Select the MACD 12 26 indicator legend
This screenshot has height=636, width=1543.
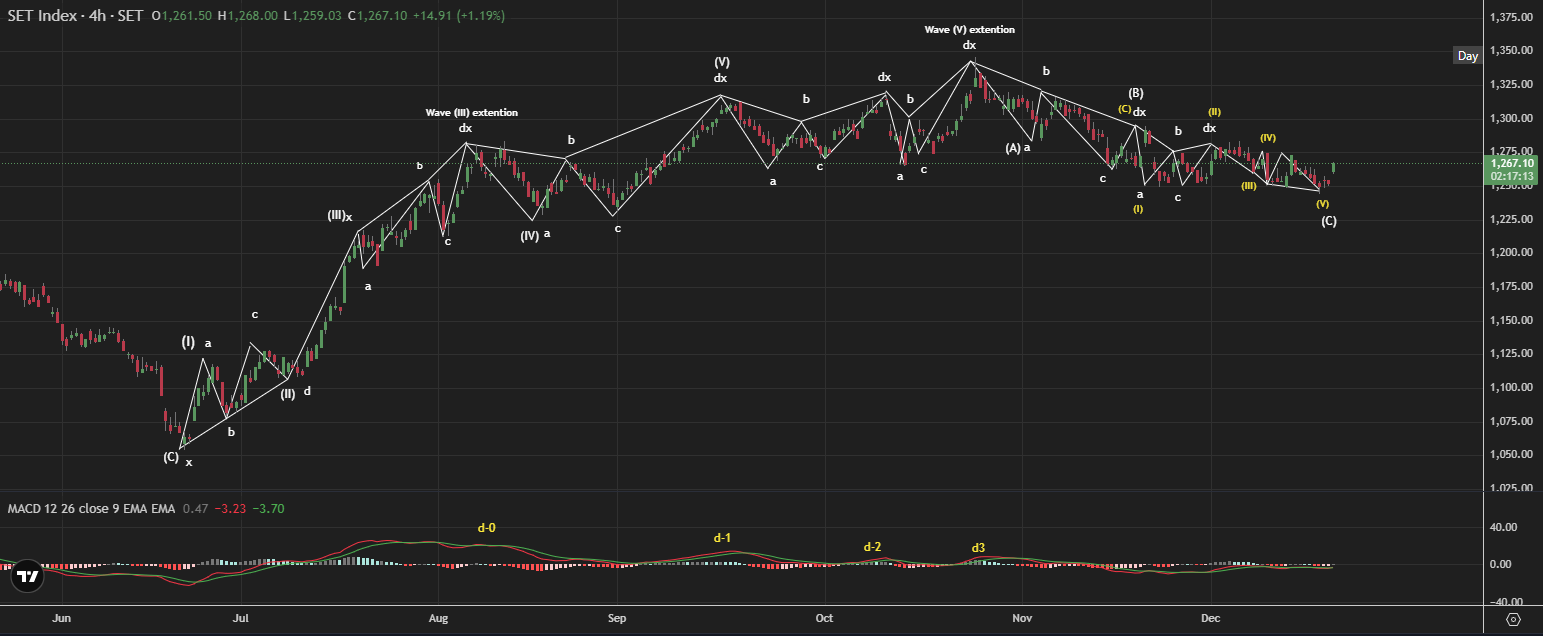tap(91, 509)
